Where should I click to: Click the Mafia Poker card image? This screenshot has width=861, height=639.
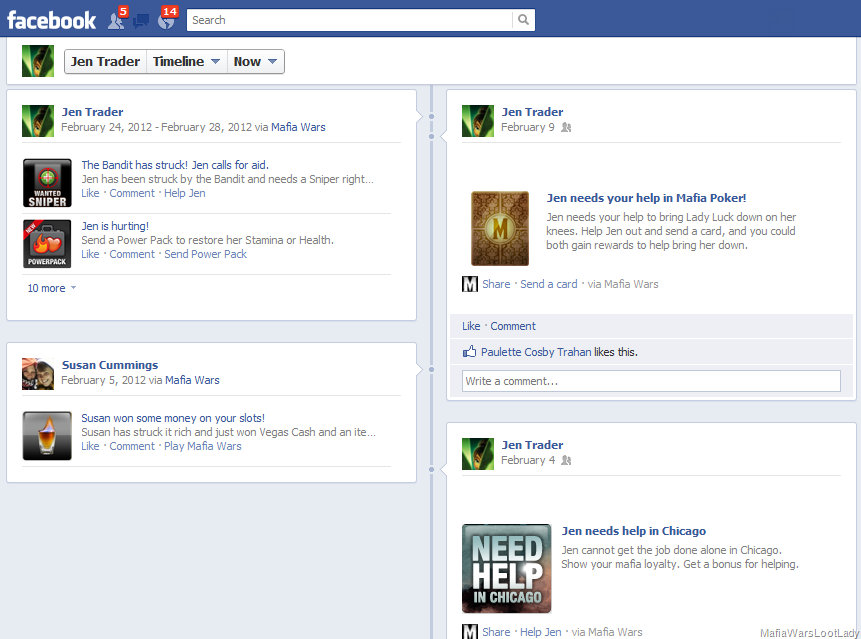(500, 228)
